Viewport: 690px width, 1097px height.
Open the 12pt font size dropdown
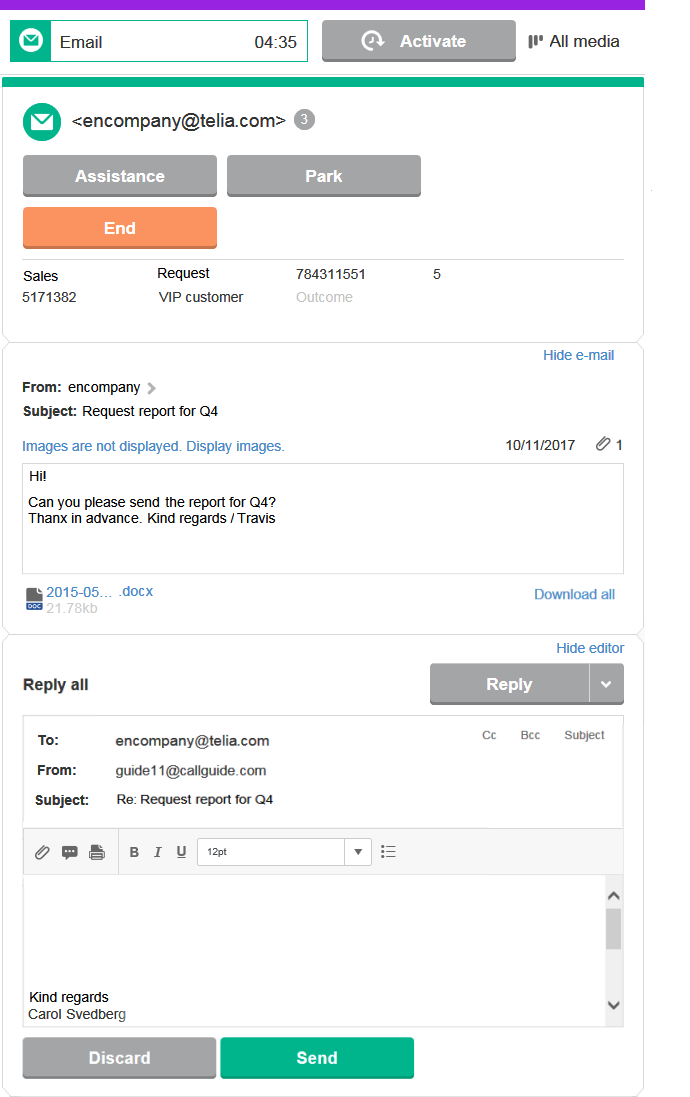tap(358, 852)
